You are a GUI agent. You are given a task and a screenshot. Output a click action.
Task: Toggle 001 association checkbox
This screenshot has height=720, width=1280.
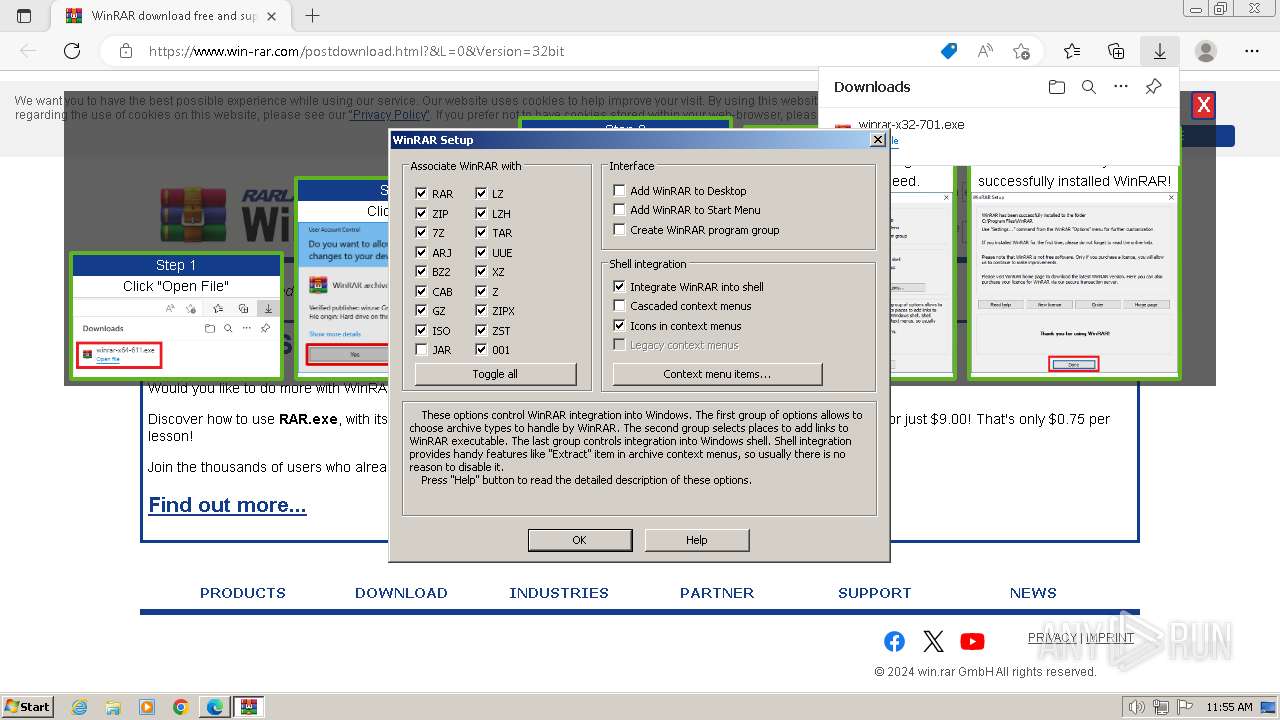(481, 350)
